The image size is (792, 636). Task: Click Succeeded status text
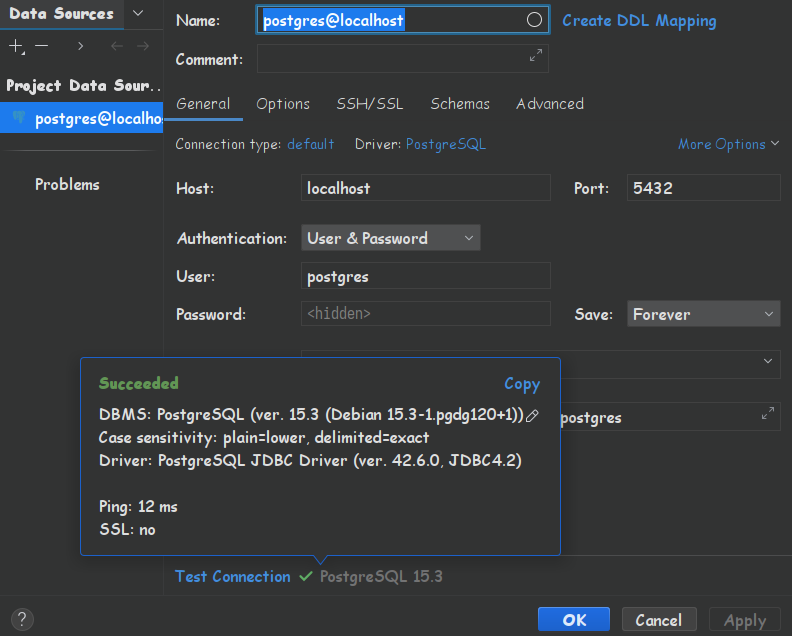point(138,383)
